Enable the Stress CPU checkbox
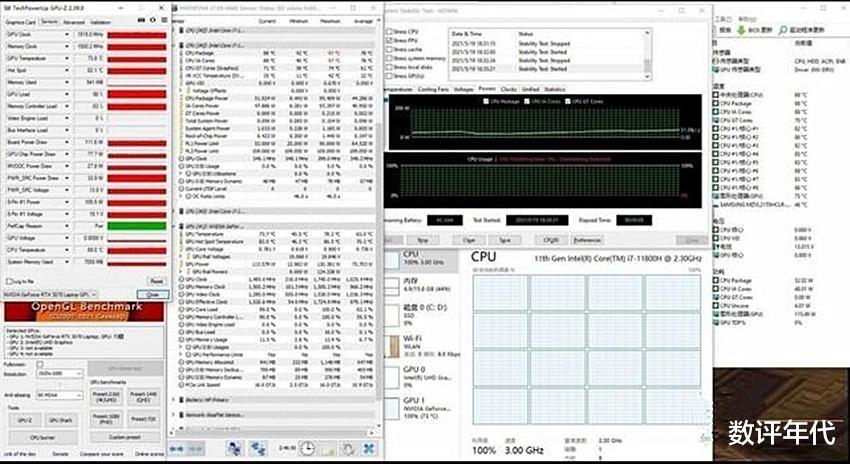850x464 pixels. click(390, 32)
